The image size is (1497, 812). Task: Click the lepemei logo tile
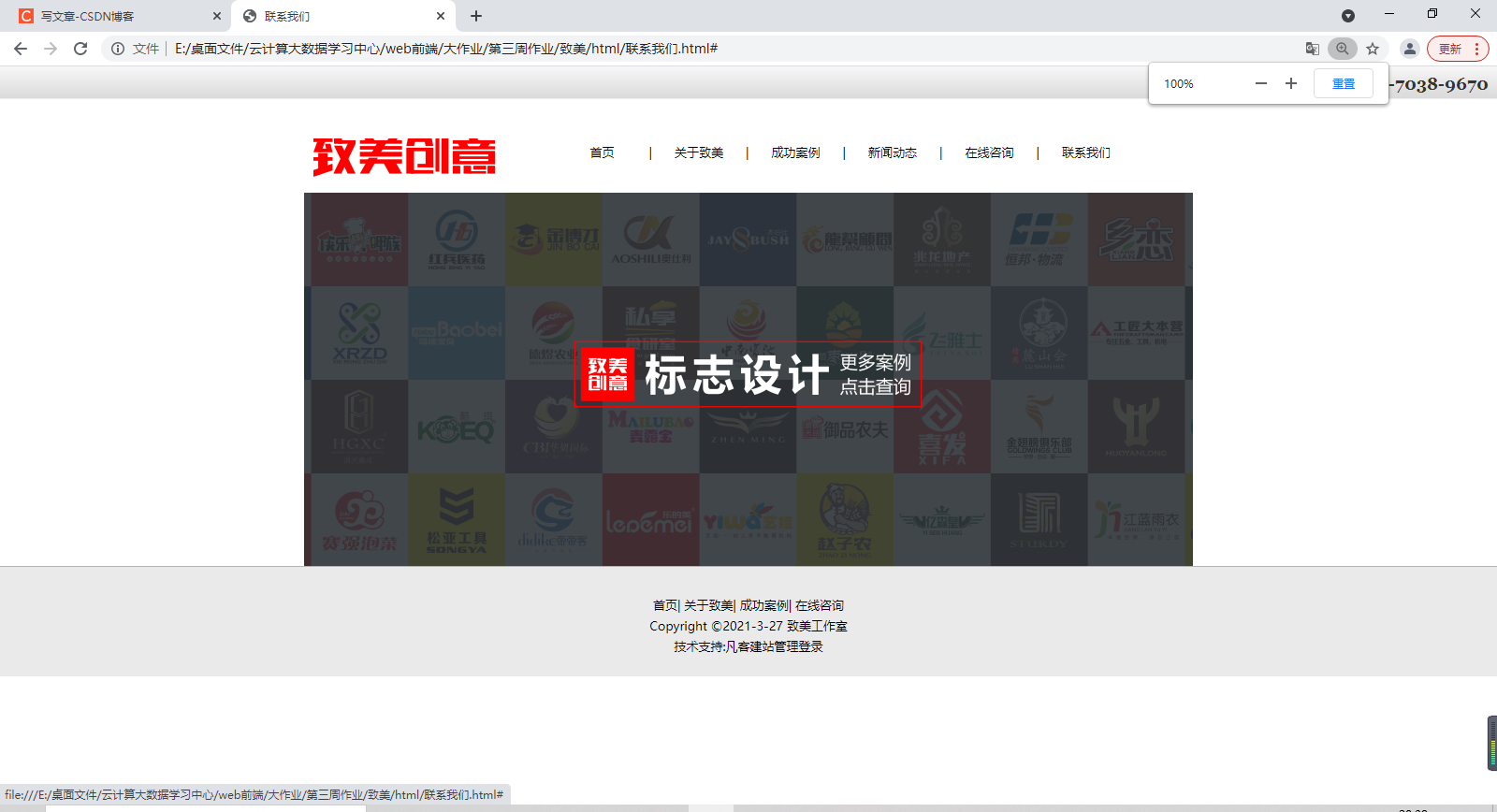point(650,519)
